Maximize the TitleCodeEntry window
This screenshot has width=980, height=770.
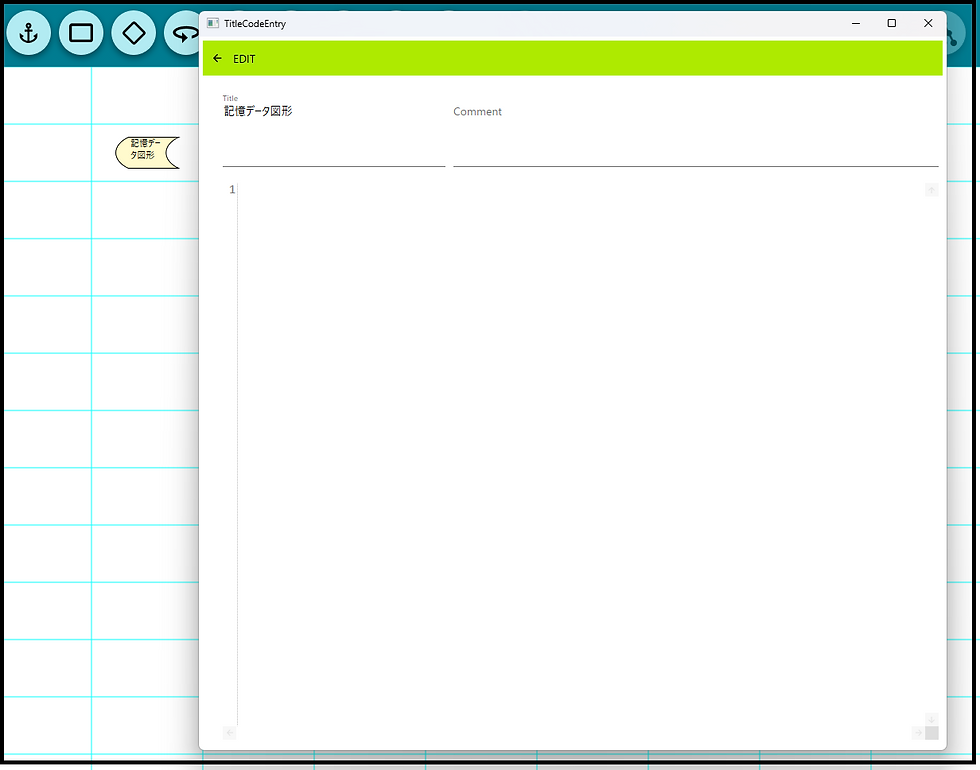[x=892, y=23]
